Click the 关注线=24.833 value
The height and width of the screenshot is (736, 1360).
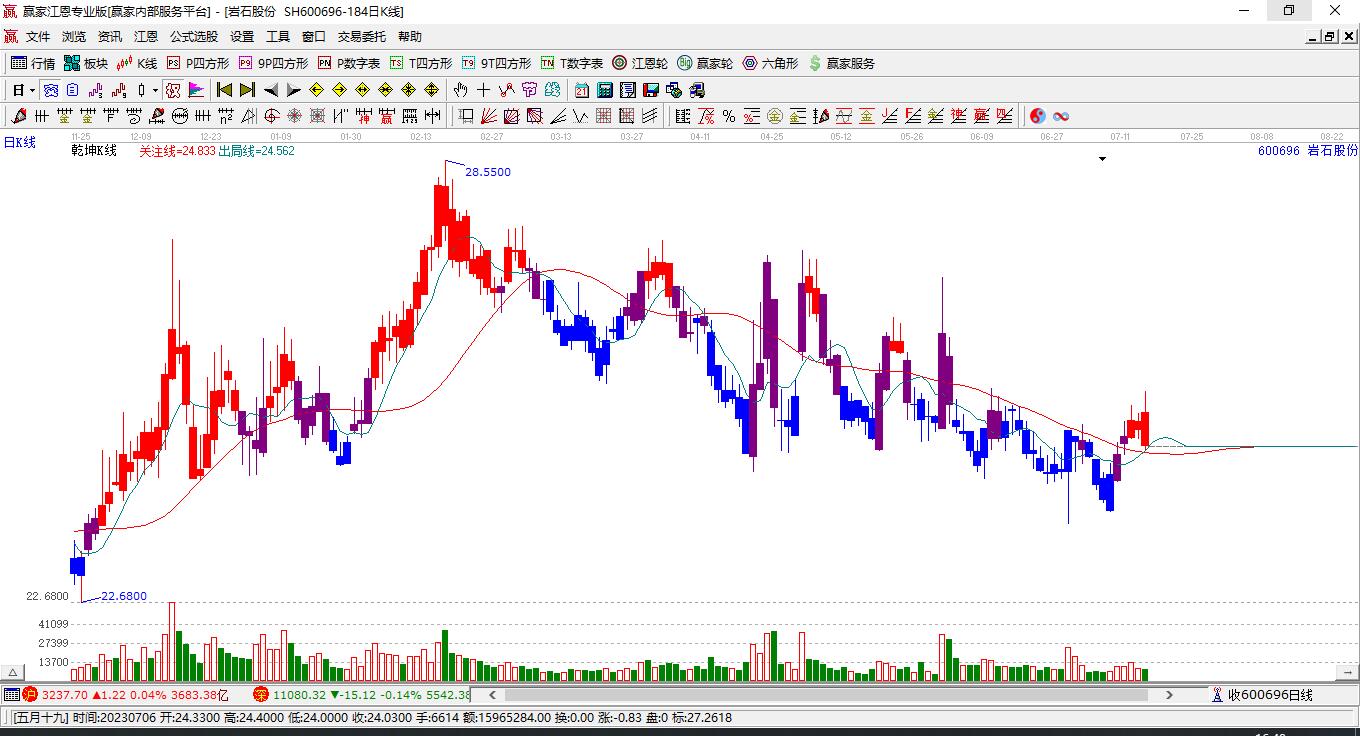click(177, 151)
